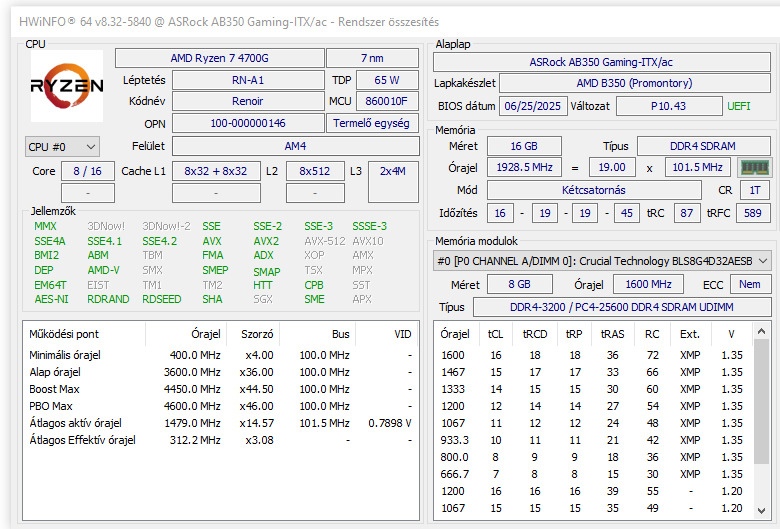Click the AVX2 feature flag
The height and width of the screenshot is (529, 780).
click(x=266, y=241)
